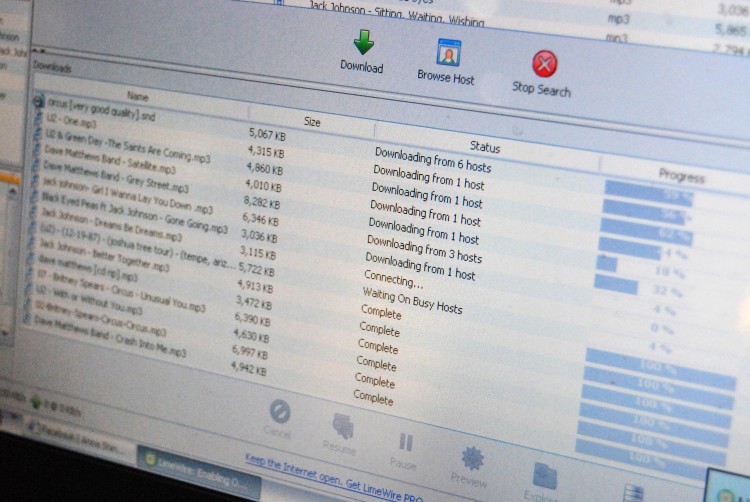Select Dave Matthews Band Crash Into Me.mp3

tap(110, 351)
